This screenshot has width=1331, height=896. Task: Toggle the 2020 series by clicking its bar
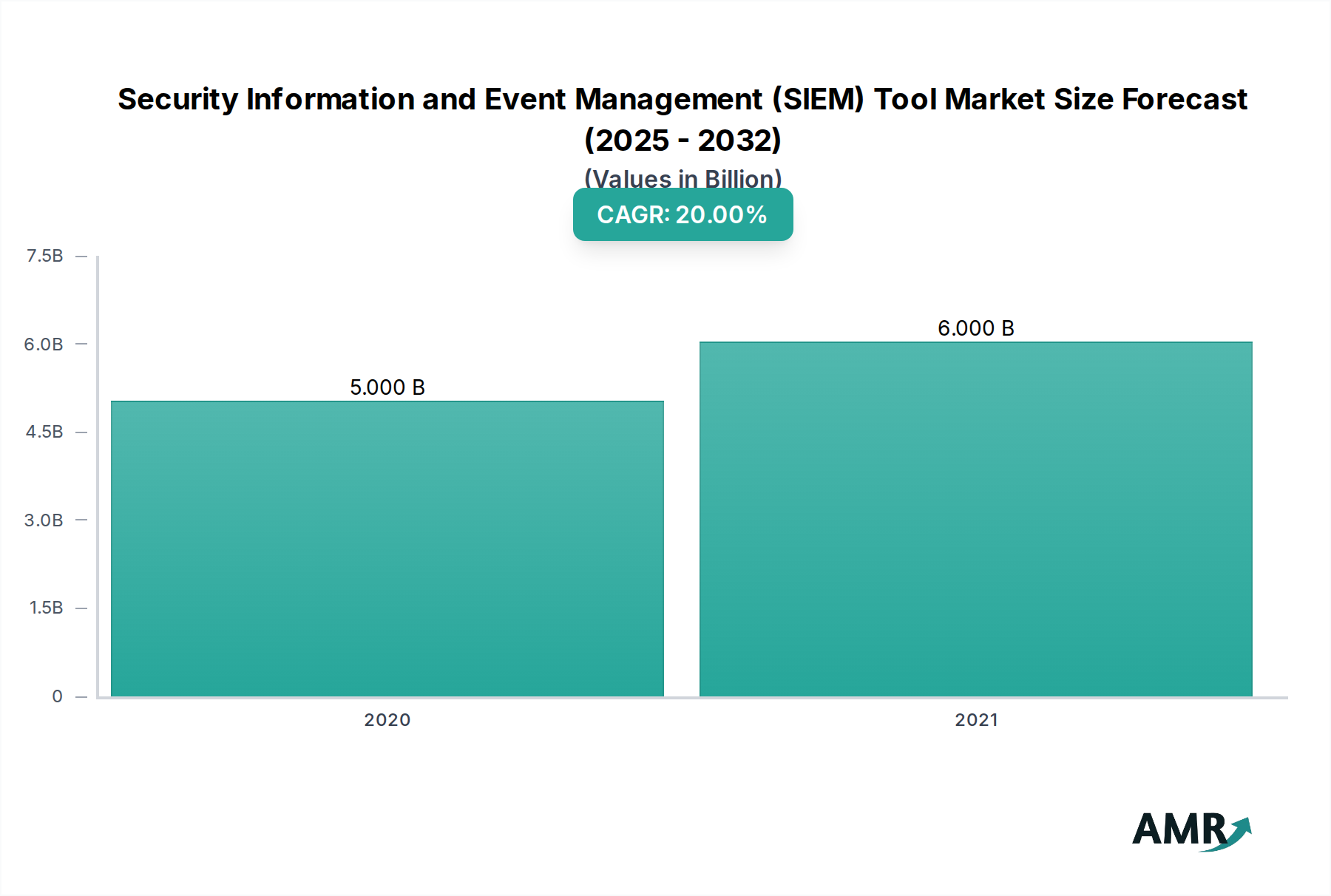[x=387, y=547]
